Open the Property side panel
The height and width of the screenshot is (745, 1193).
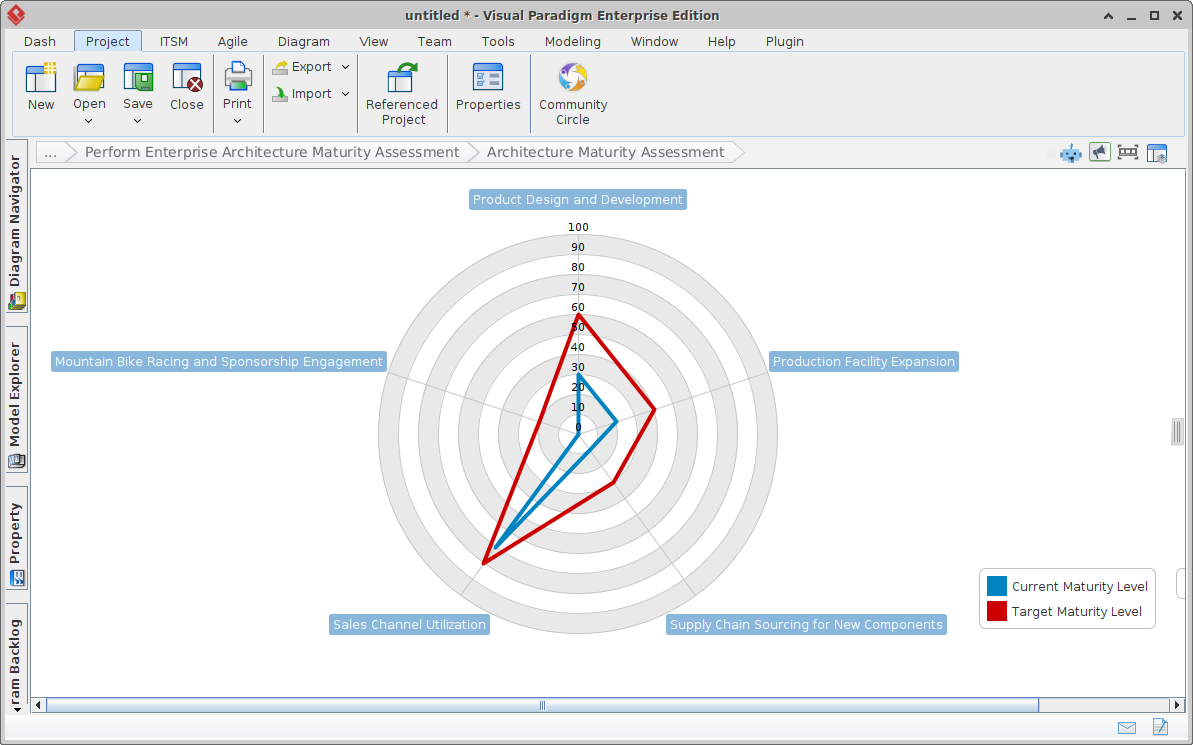pyautogui.click(x=16, y=538)
